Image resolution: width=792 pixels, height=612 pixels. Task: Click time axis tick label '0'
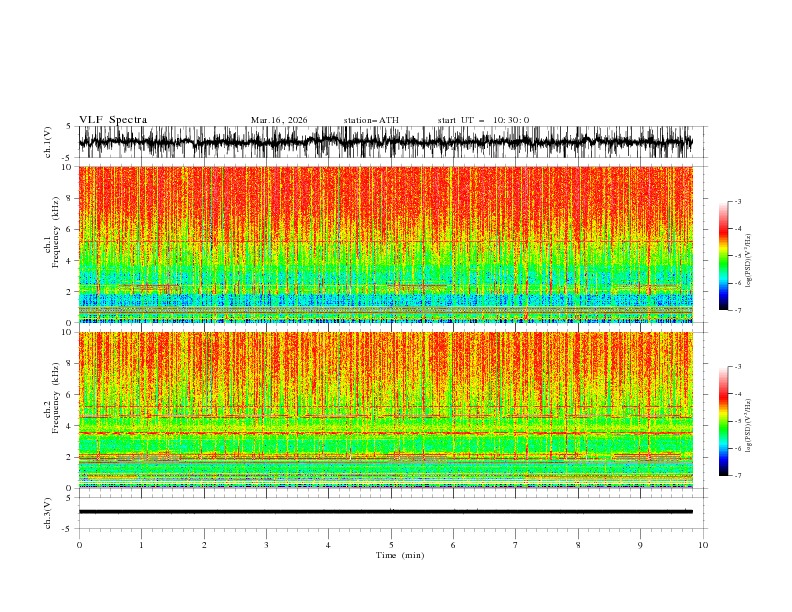coord(79,545)
